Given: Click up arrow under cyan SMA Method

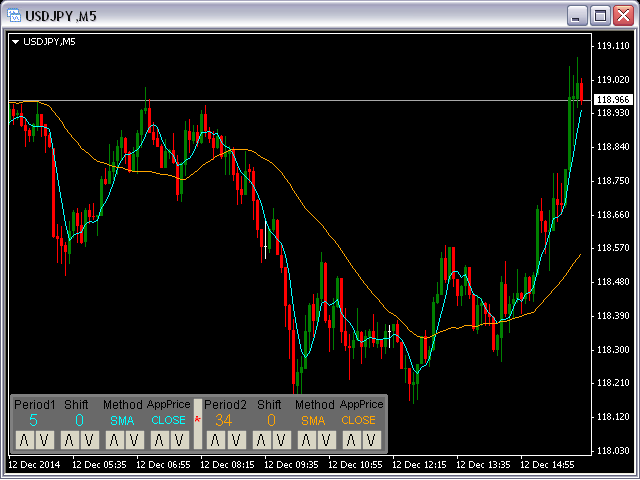Looking at the screenshot, I should (112, 440).
